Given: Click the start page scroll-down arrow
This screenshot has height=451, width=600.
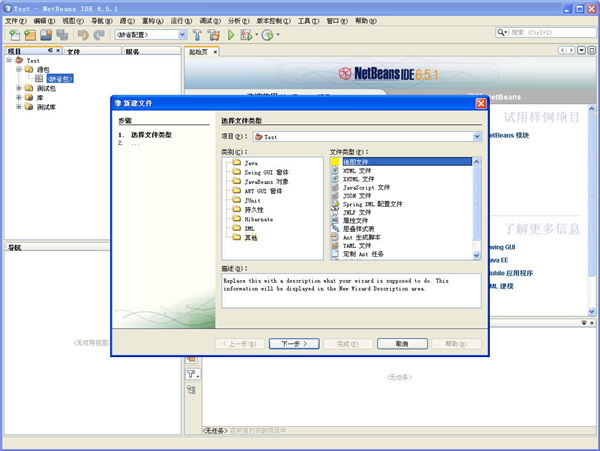Looking at the screenshot, I should [592, 311].
